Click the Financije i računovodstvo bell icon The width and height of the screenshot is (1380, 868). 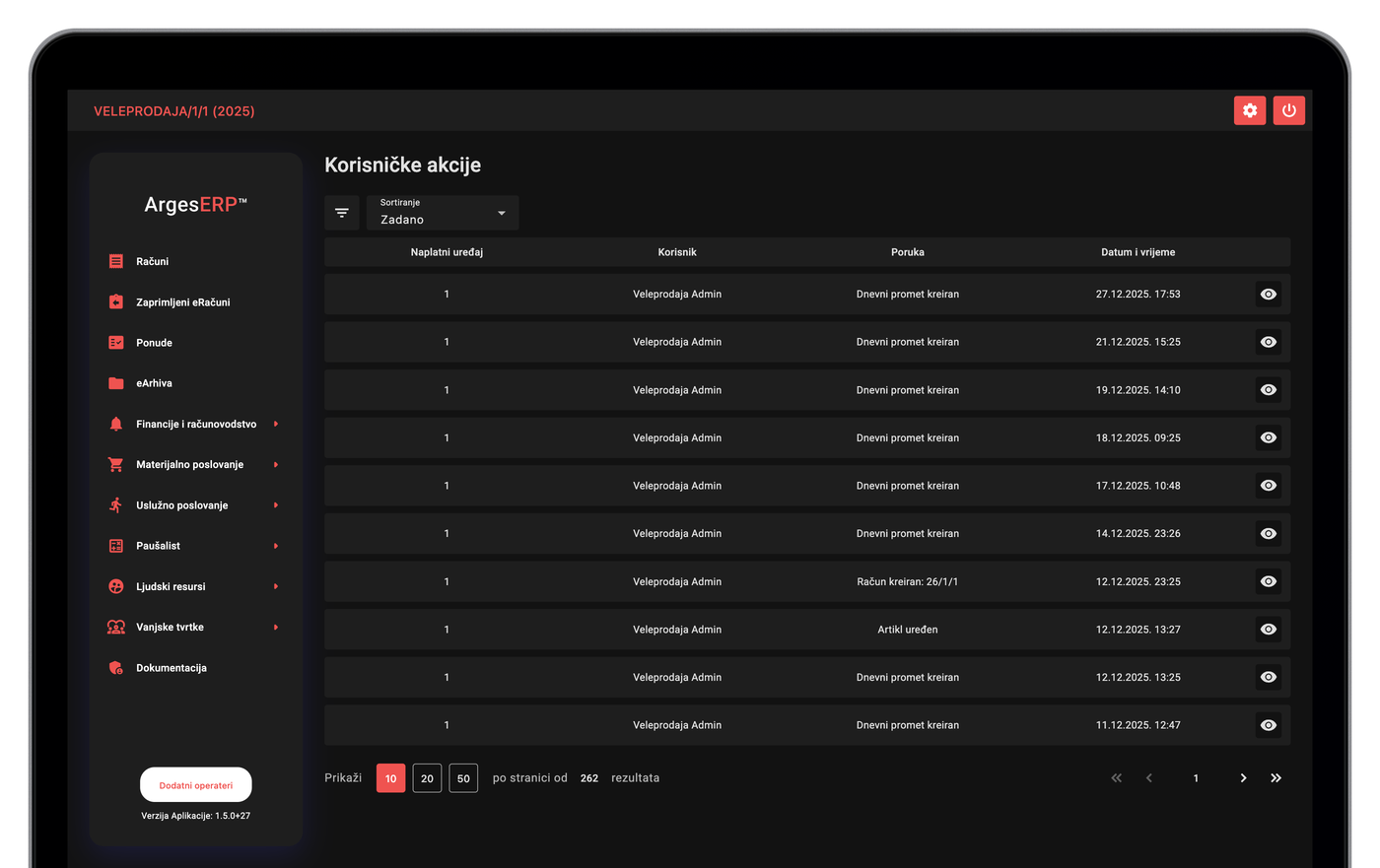click(x=116, y=424)
